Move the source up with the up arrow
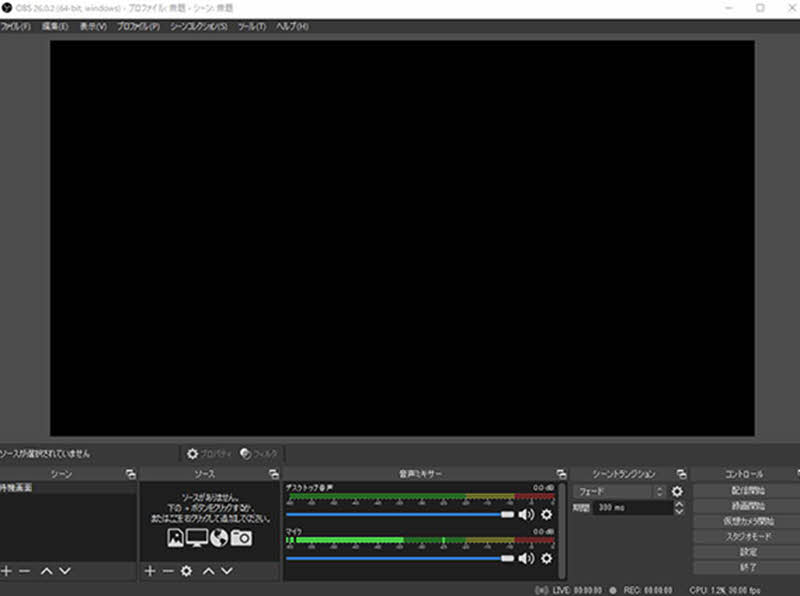Viewport: 800px width, 596px height. tap(208, 570)
